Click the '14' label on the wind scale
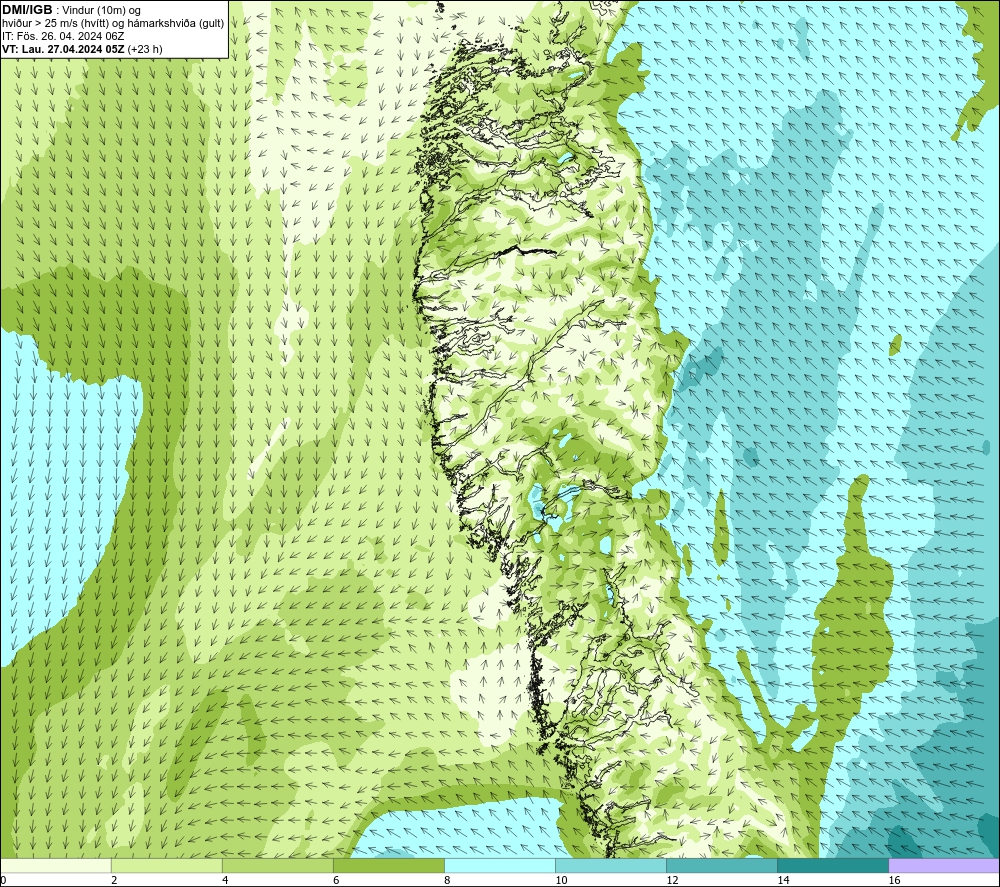The image size is (1000, 887). click(783, 881)
